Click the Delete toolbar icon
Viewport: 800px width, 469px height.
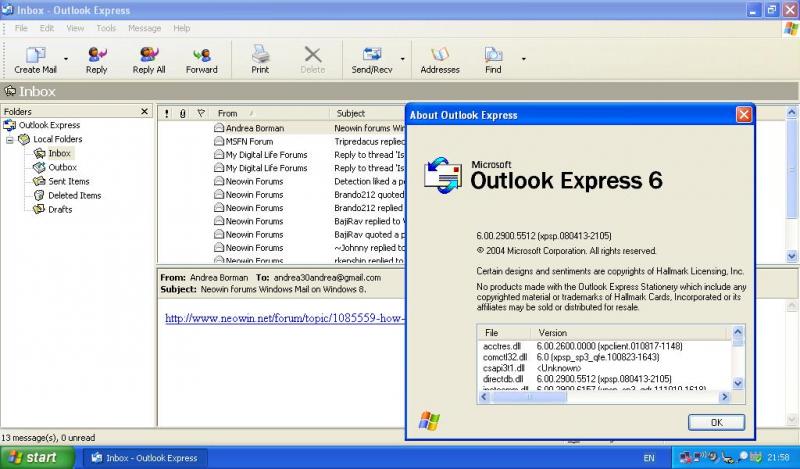pyautogui.click(x=312, y=60)
